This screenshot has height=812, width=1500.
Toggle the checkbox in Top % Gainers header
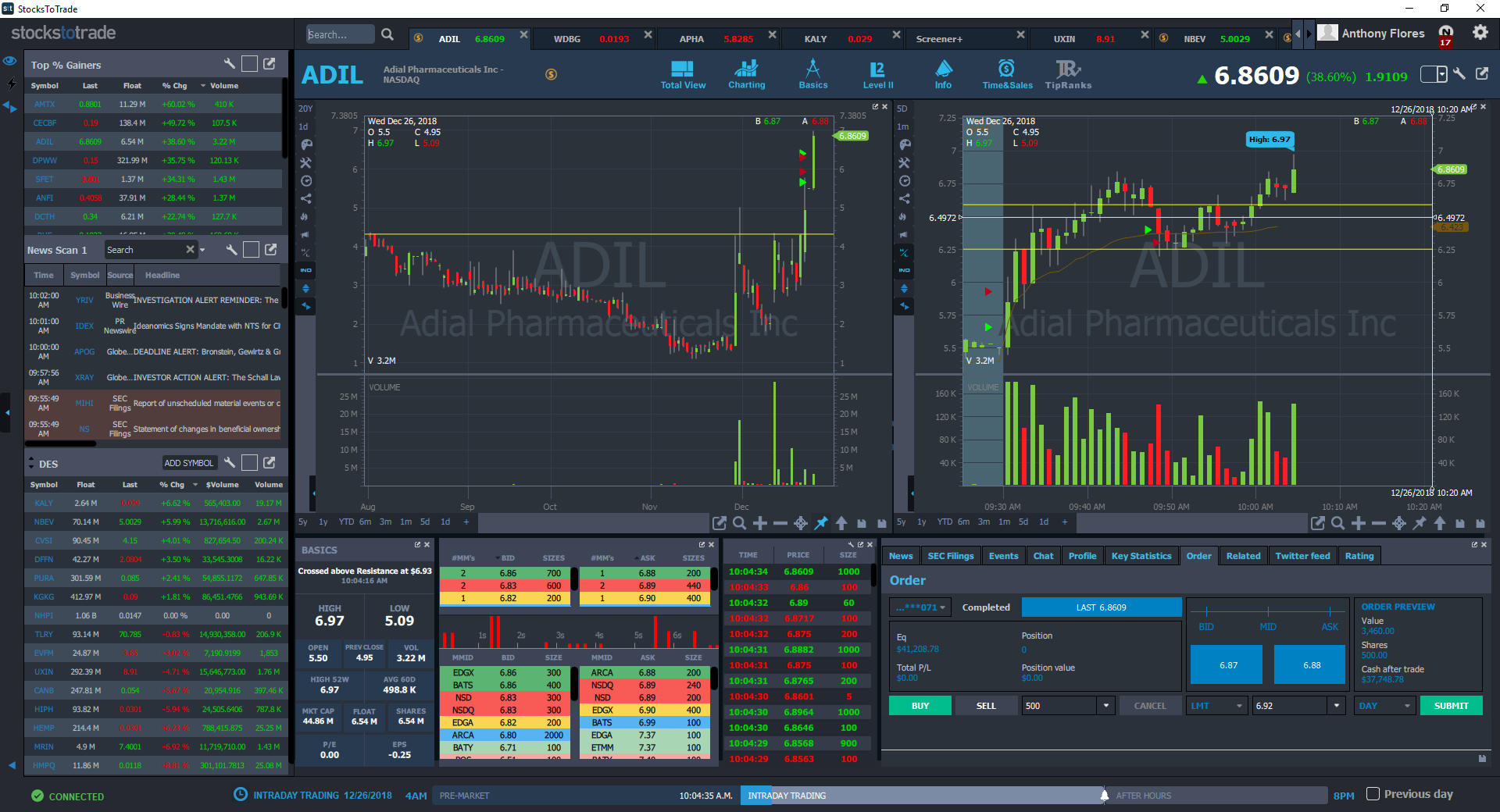coord(249,64)
